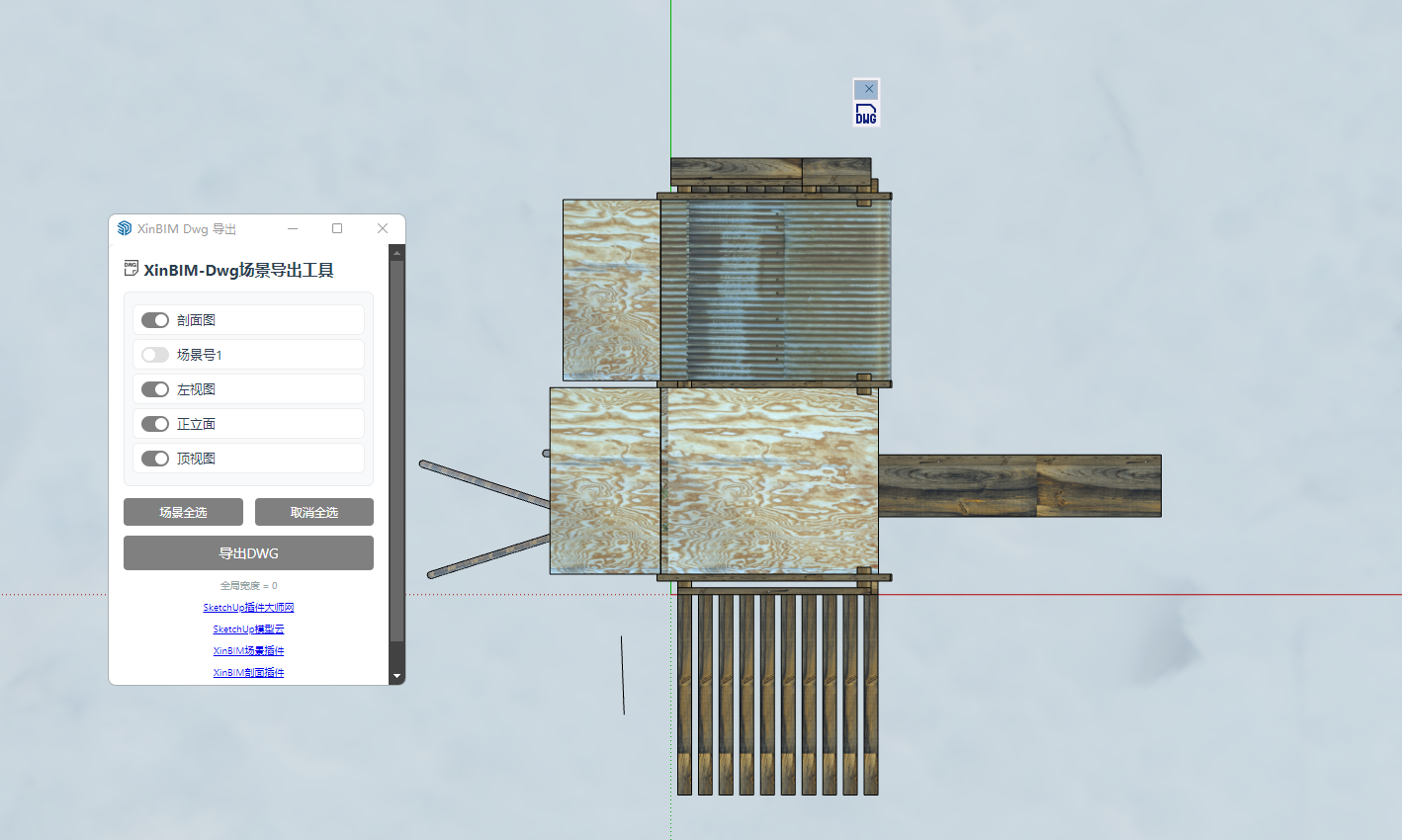Screen dimensions: 1402x840
Task: Follow the XinBIM场景插件 link
Action: 248,651
